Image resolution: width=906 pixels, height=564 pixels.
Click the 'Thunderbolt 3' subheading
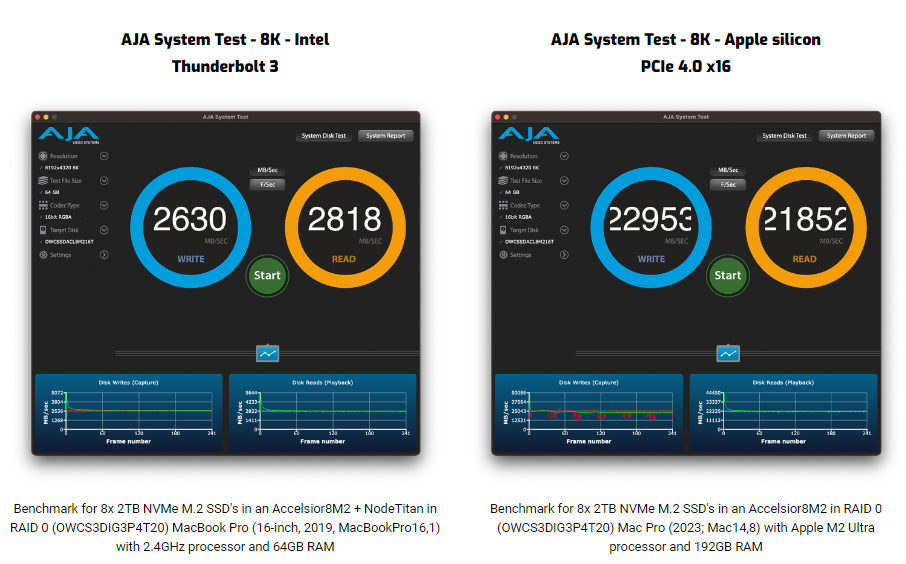click(x=225, y=66)
